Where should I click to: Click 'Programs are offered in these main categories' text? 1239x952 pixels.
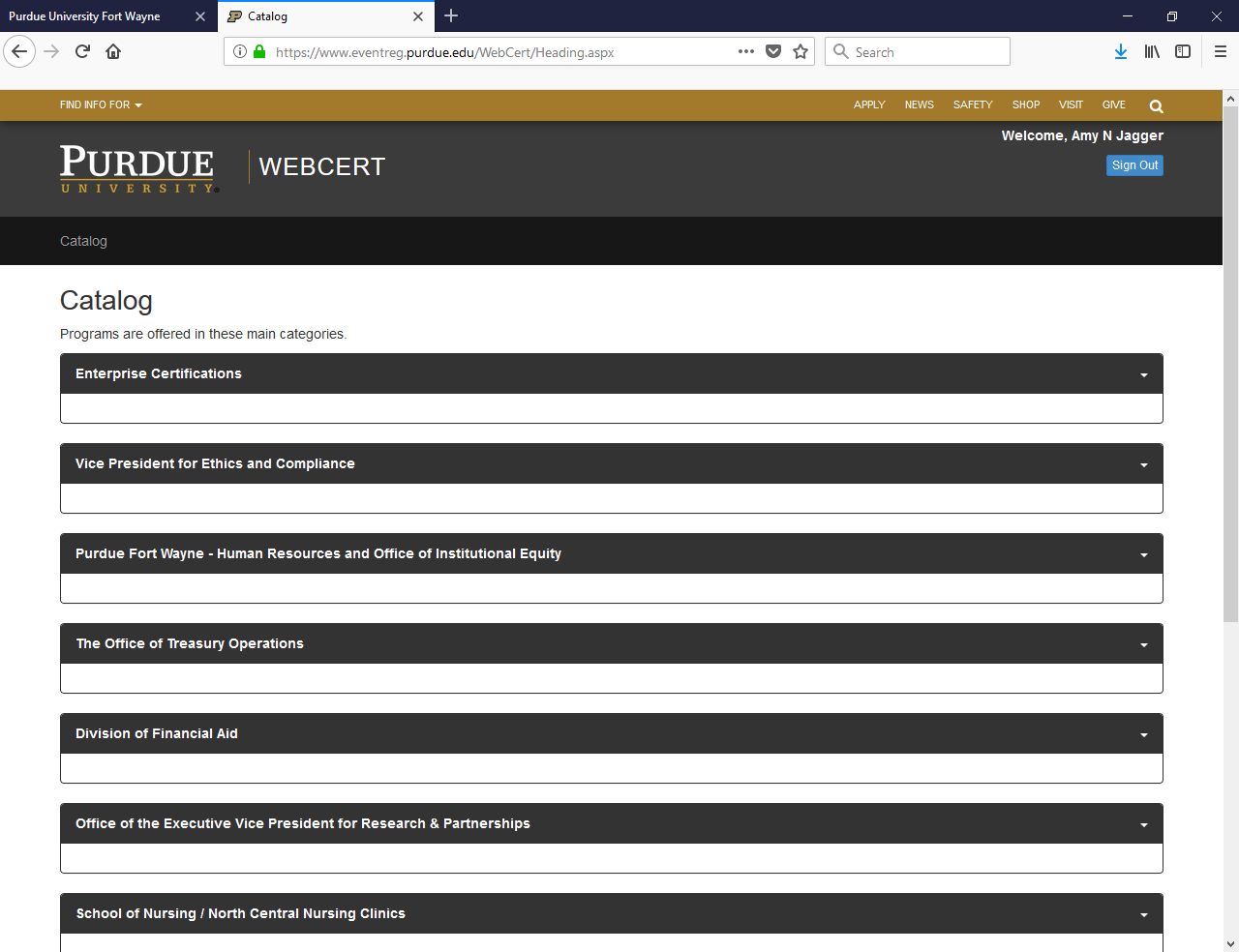[203, 334]
